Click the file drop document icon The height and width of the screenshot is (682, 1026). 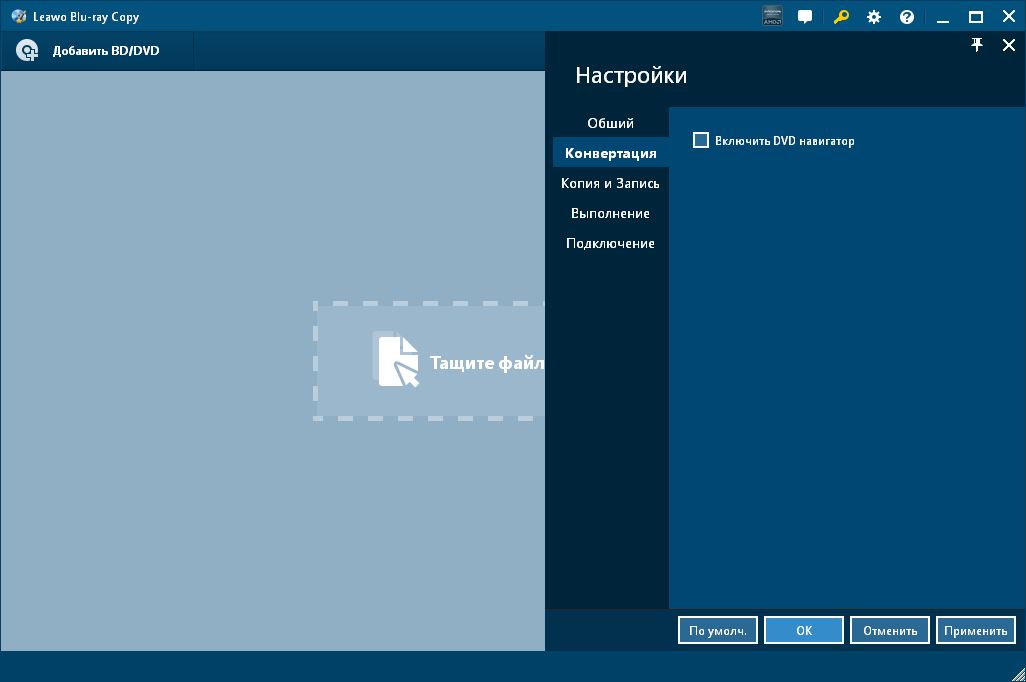(x=398, y=361)
